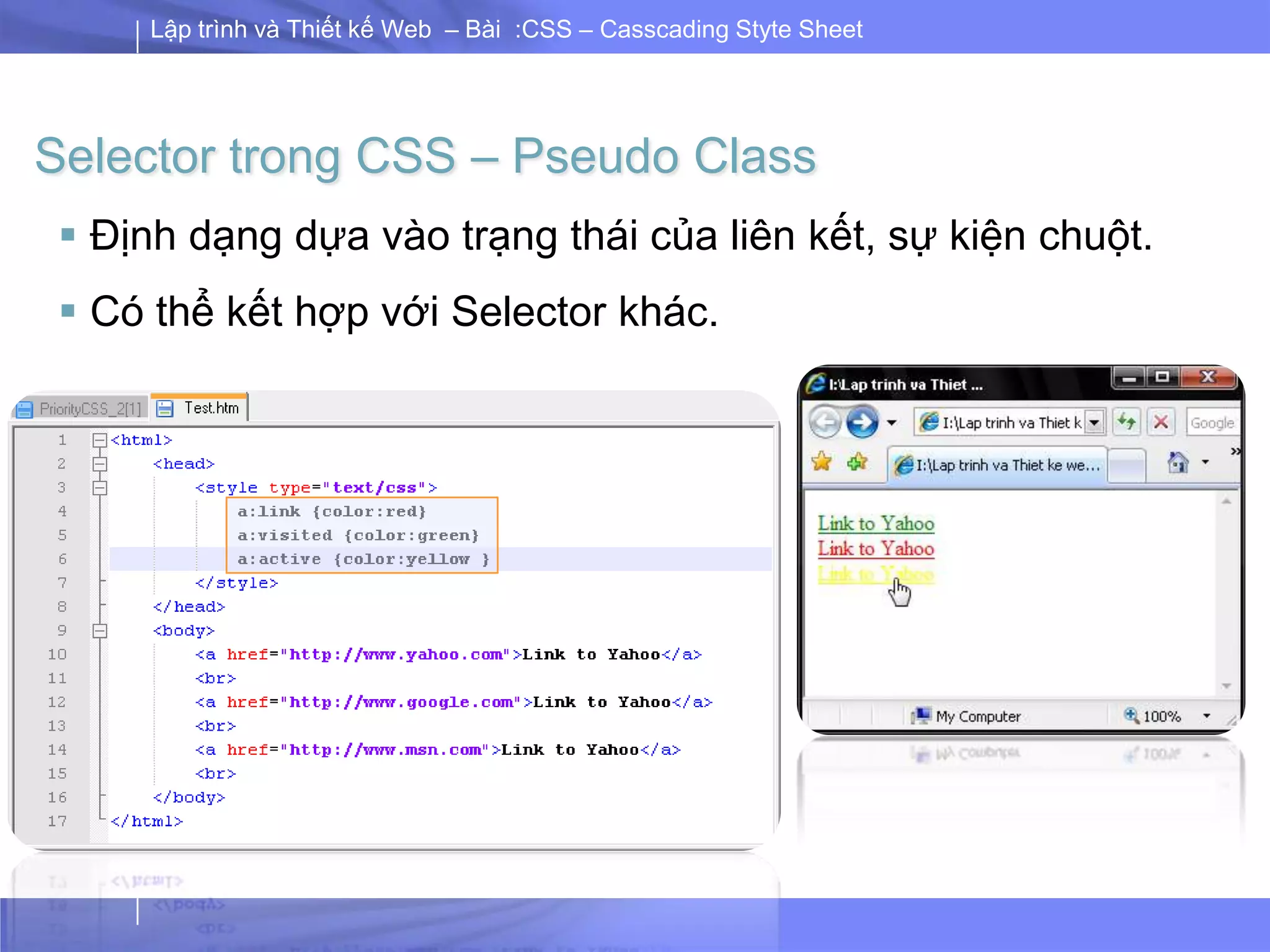Screen dimensions: 1270x952
Task: Click the 'a:visited {color:green}' code line
Action: pos(358,535)
